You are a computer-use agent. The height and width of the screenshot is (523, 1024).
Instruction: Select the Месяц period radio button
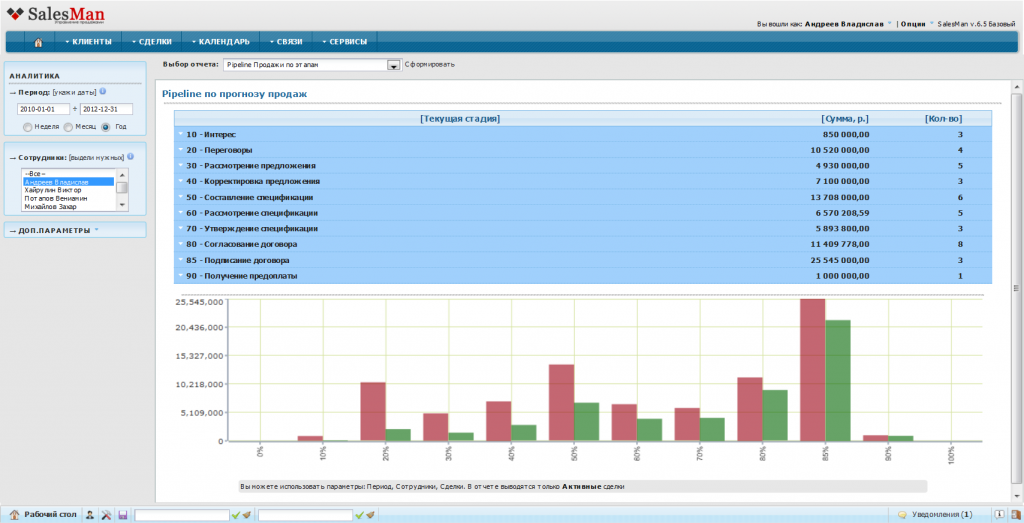pyautogui.click(x=68, y=127)
